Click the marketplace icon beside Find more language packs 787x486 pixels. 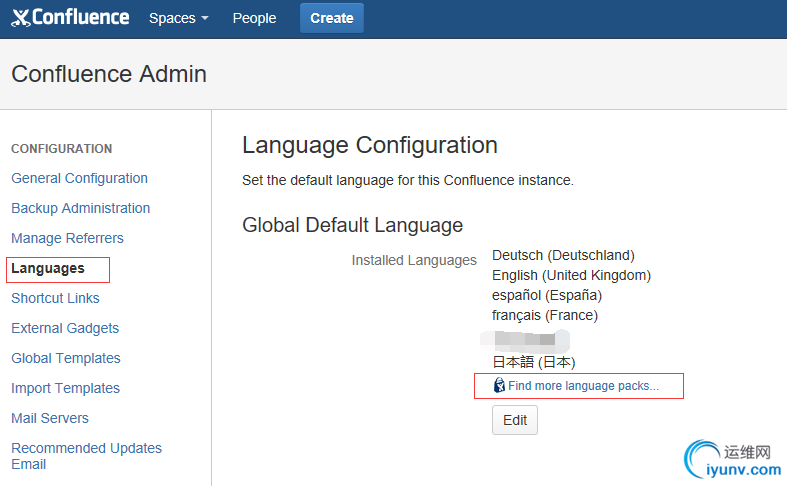click(x=500, y=386)
